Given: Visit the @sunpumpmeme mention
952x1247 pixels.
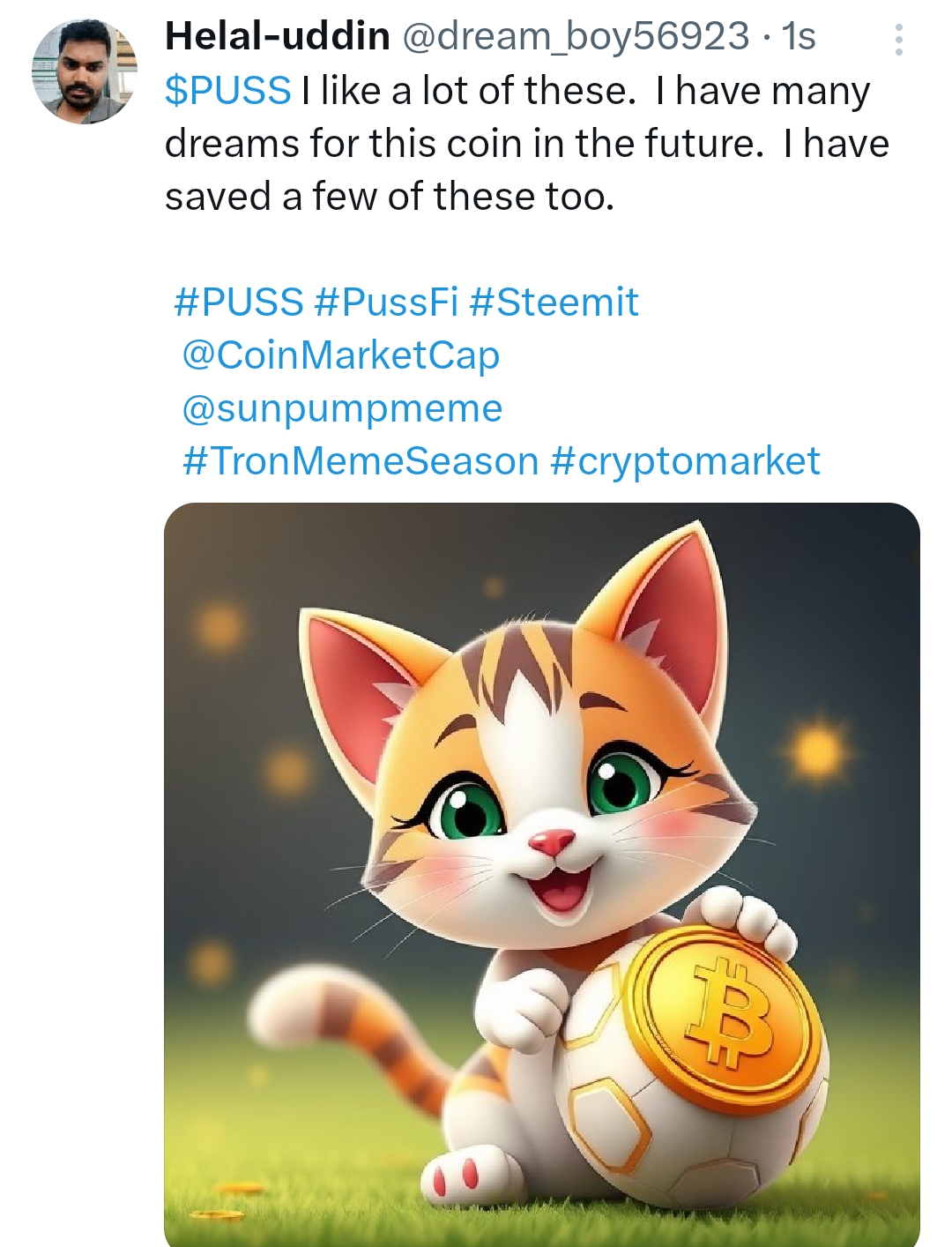Looking at the screenshot, I should (342, 408).
